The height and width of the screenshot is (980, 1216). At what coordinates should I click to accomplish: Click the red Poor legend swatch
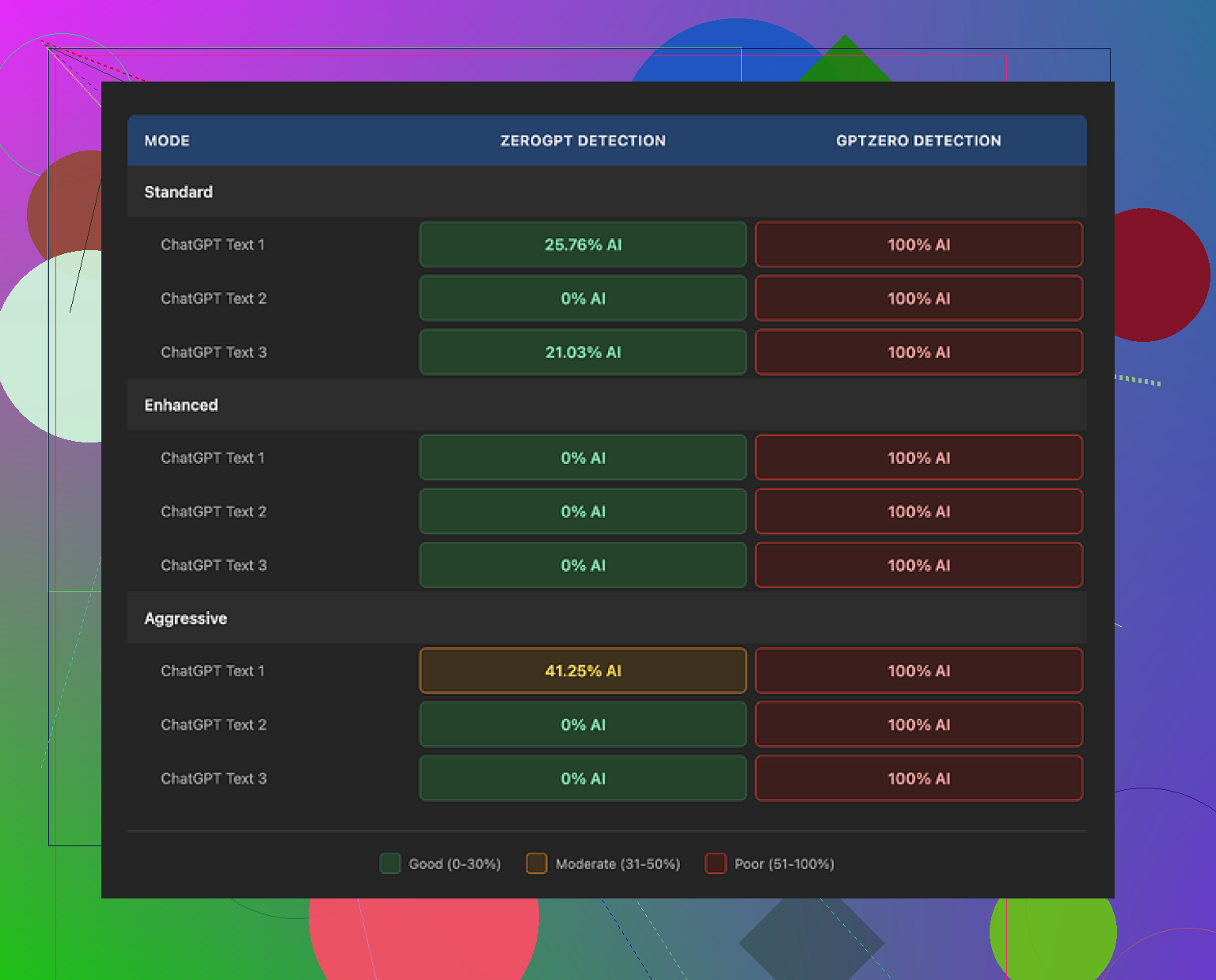pyautogui.click(x=716, y=864)
